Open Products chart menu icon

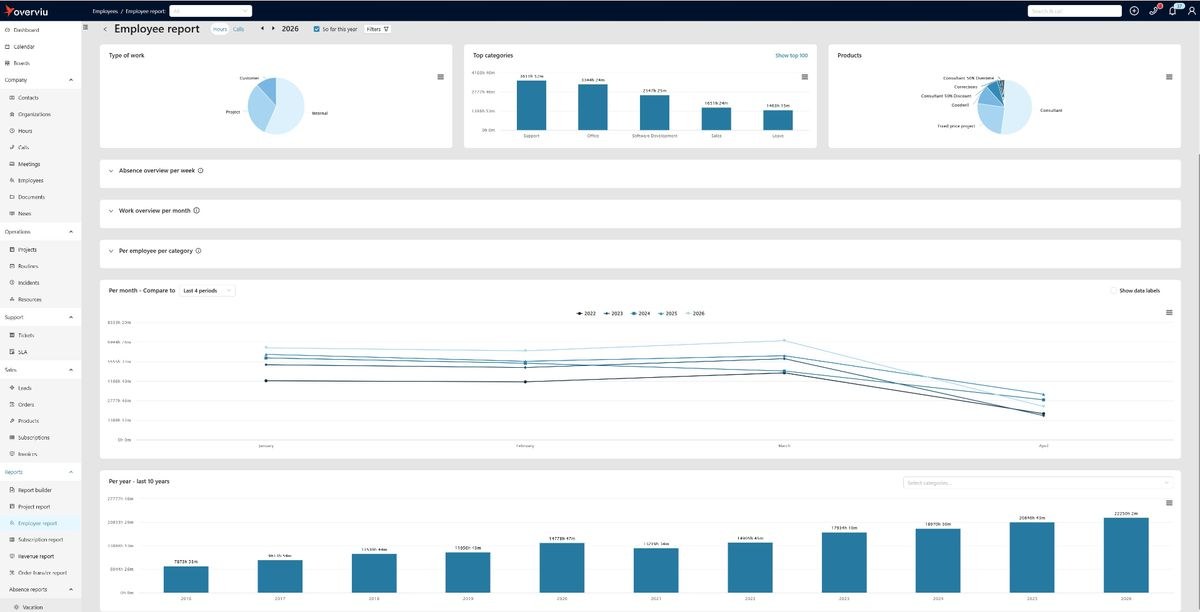1169,77
